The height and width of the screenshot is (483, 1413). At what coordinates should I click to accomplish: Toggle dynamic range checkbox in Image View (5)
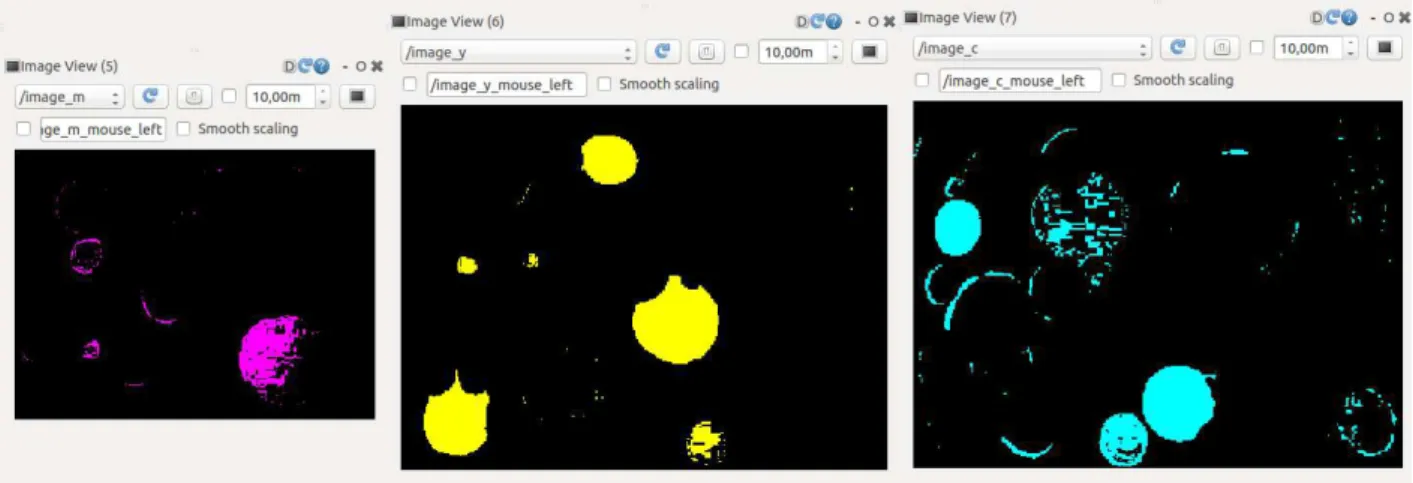click(229, 97)
